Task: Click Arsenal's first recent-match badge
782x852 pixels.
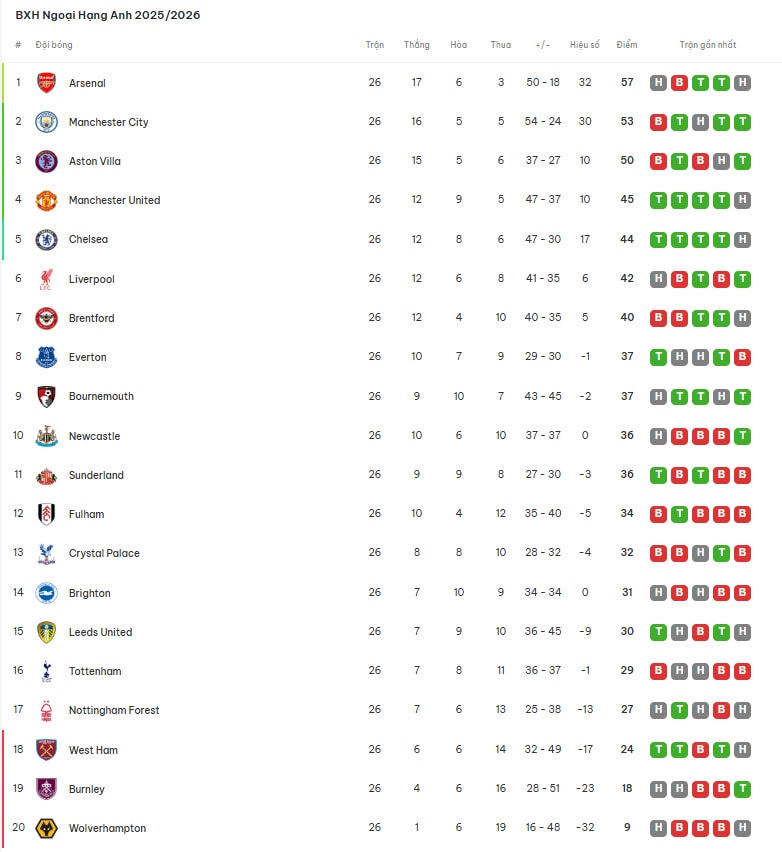Action: [658, 83]
